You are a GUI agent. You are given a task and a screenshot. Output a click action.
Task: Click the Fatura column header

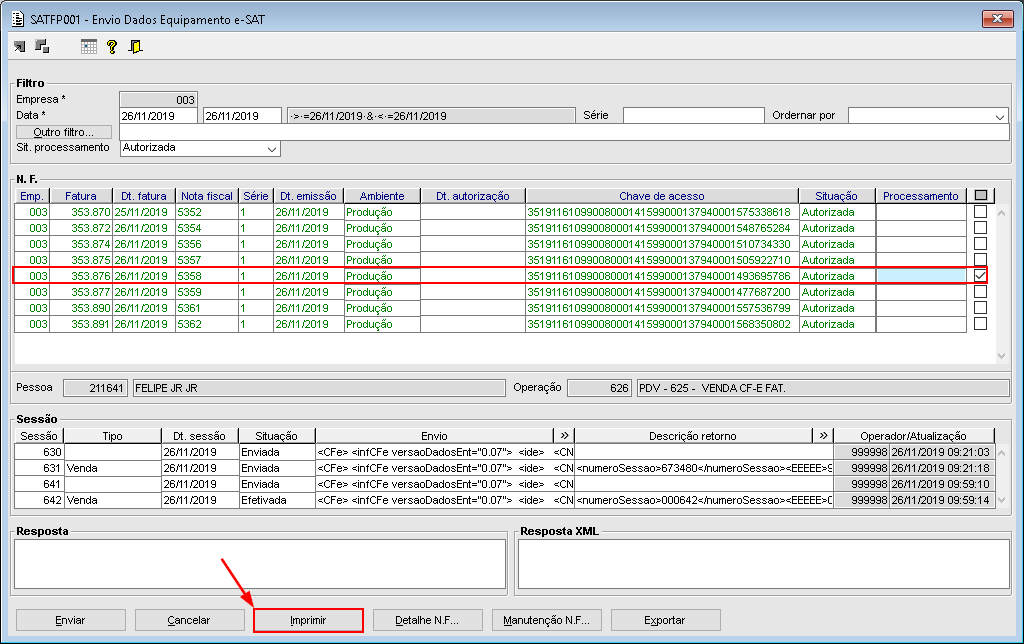[81, 196]
